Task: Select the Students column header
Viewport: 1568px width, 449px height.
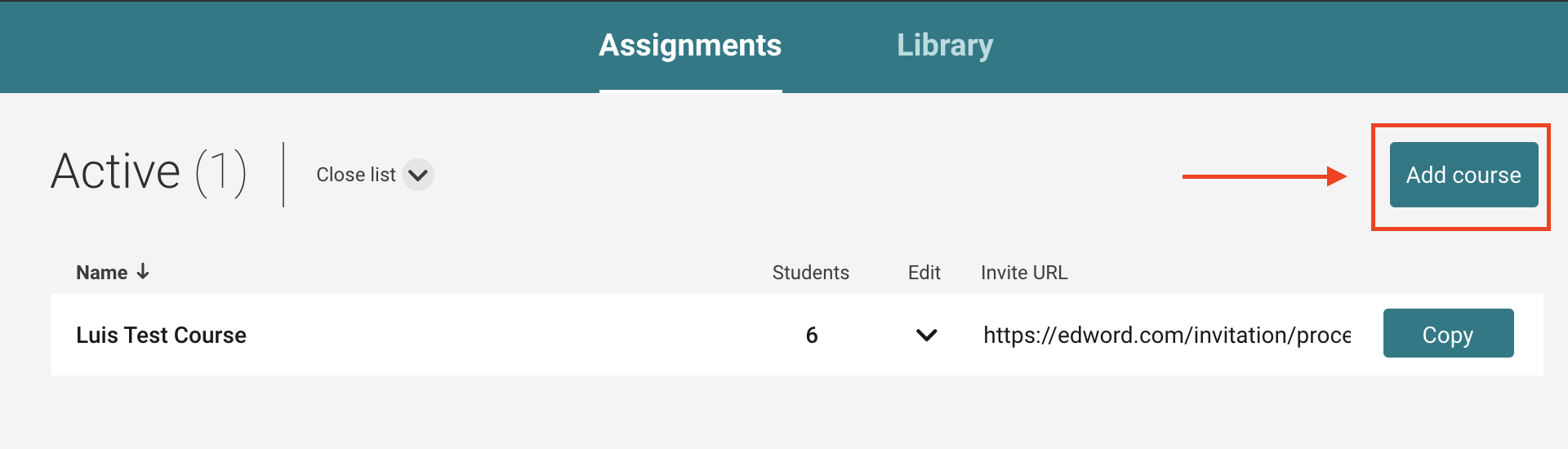Action: (810, 273)
